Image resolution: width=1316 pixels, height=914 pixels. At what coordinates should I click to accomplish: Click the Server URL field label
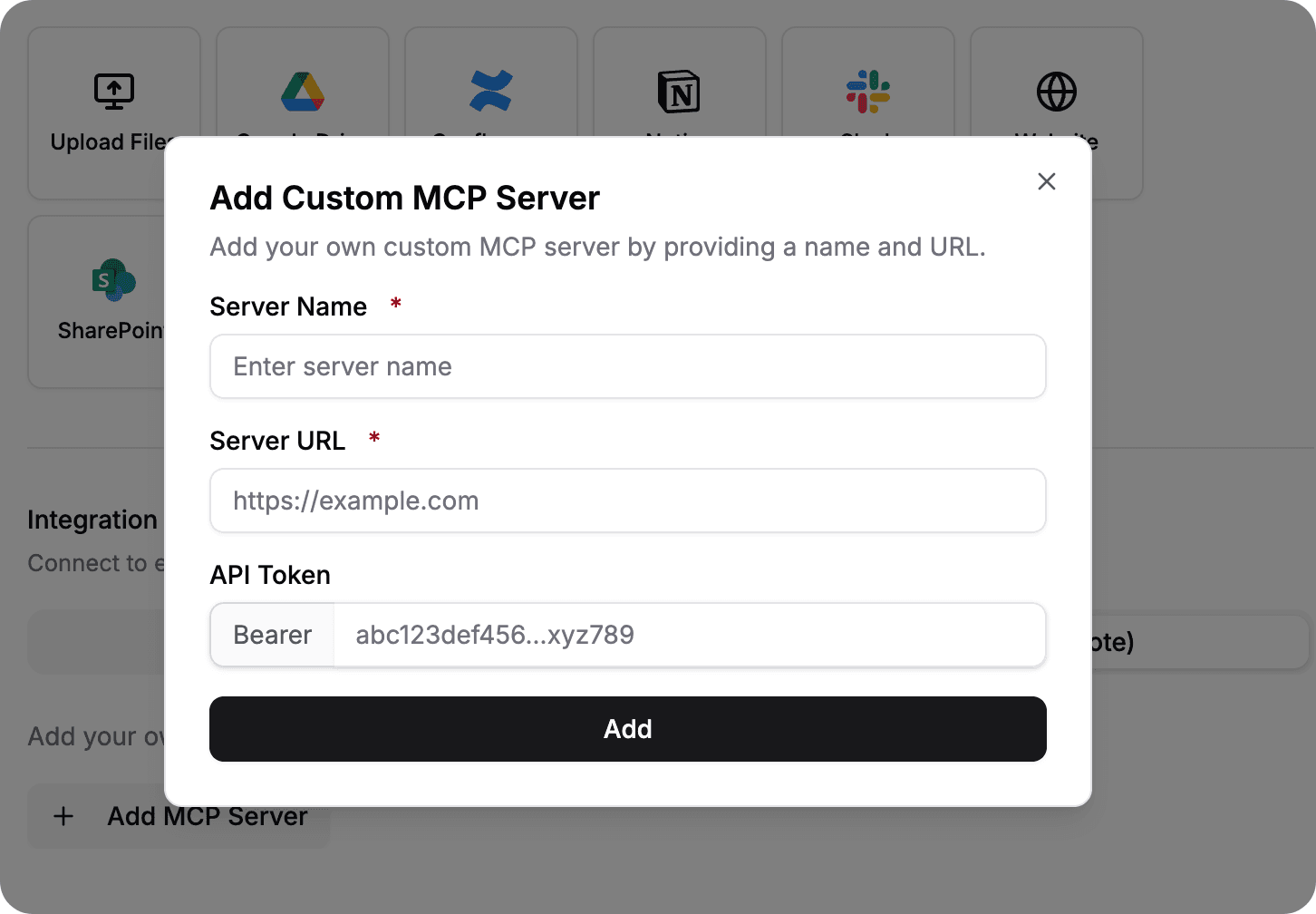pos(277,441)
